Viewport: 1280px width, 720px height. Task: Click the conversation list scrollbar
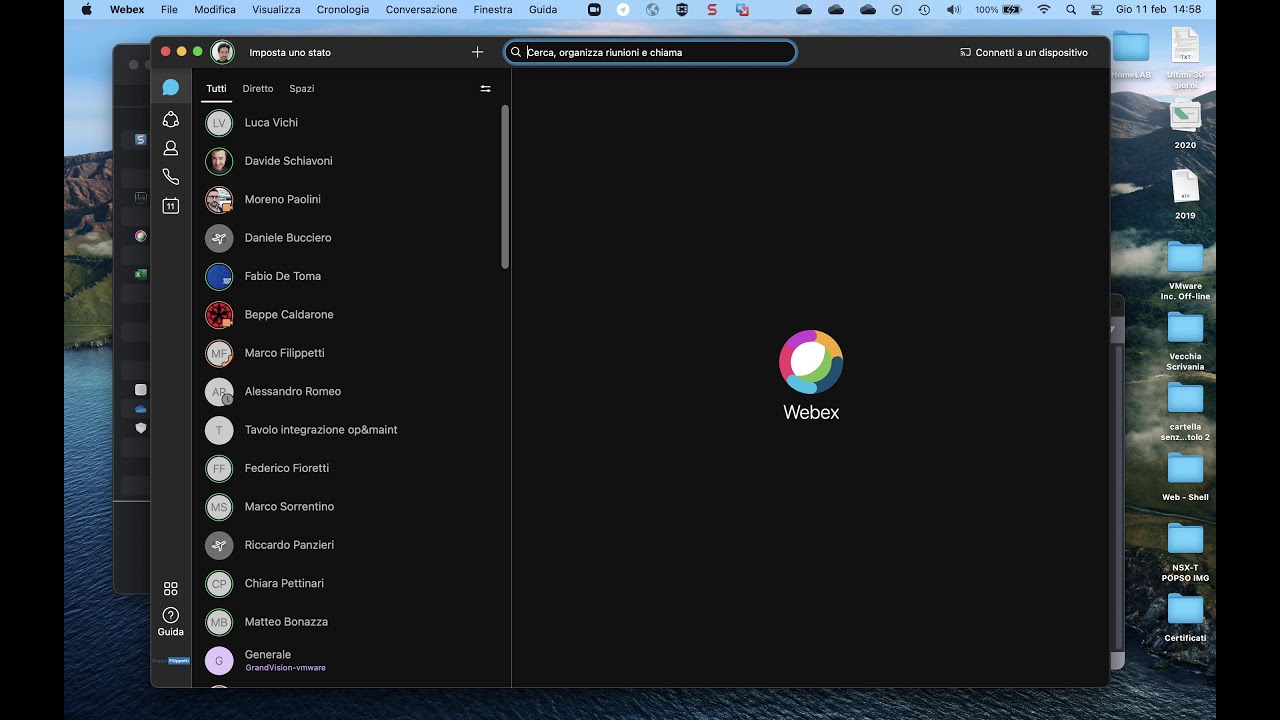coord(505,187)
